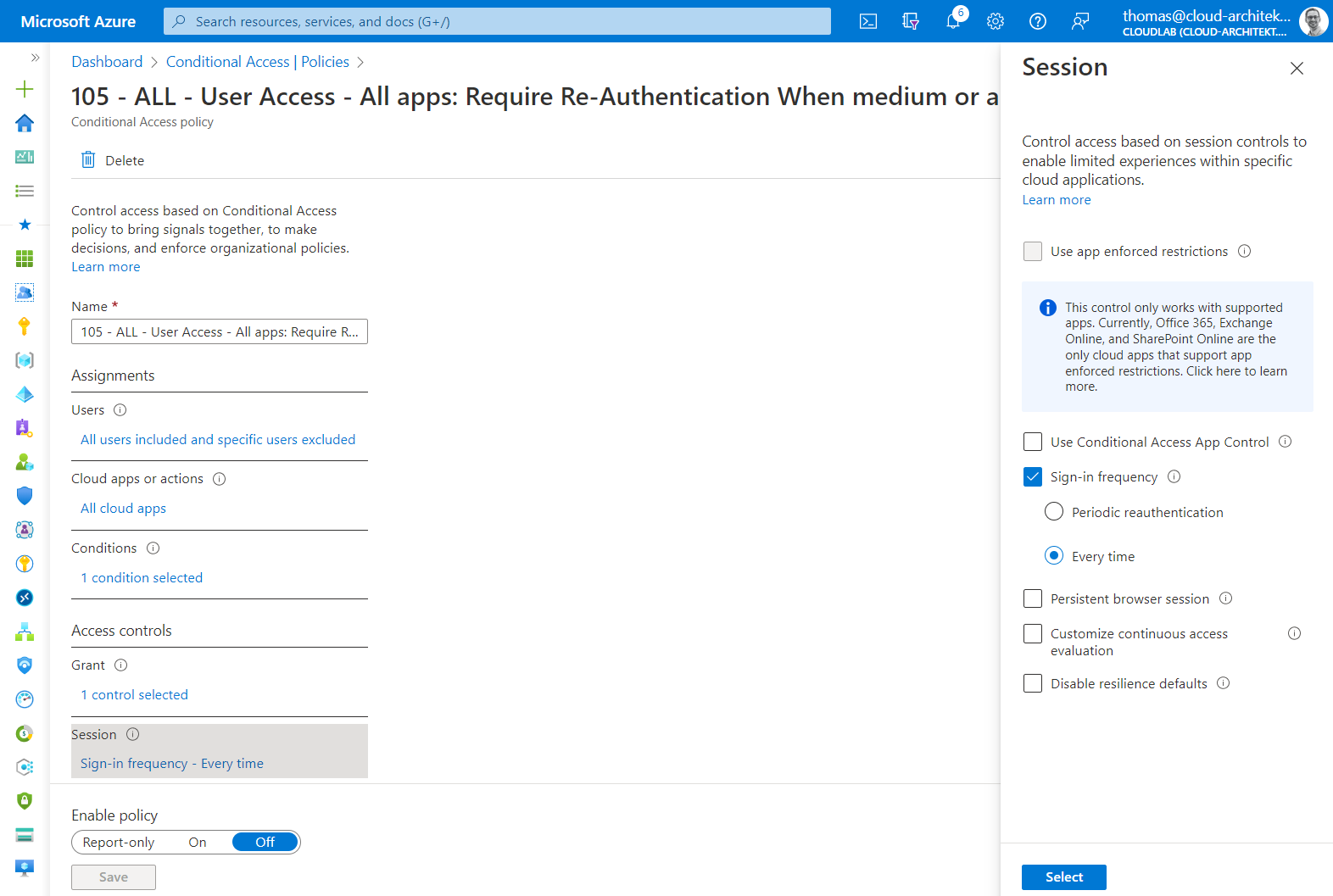Open the green user with cube icon

pyautogui.click(x=25, y=462)
